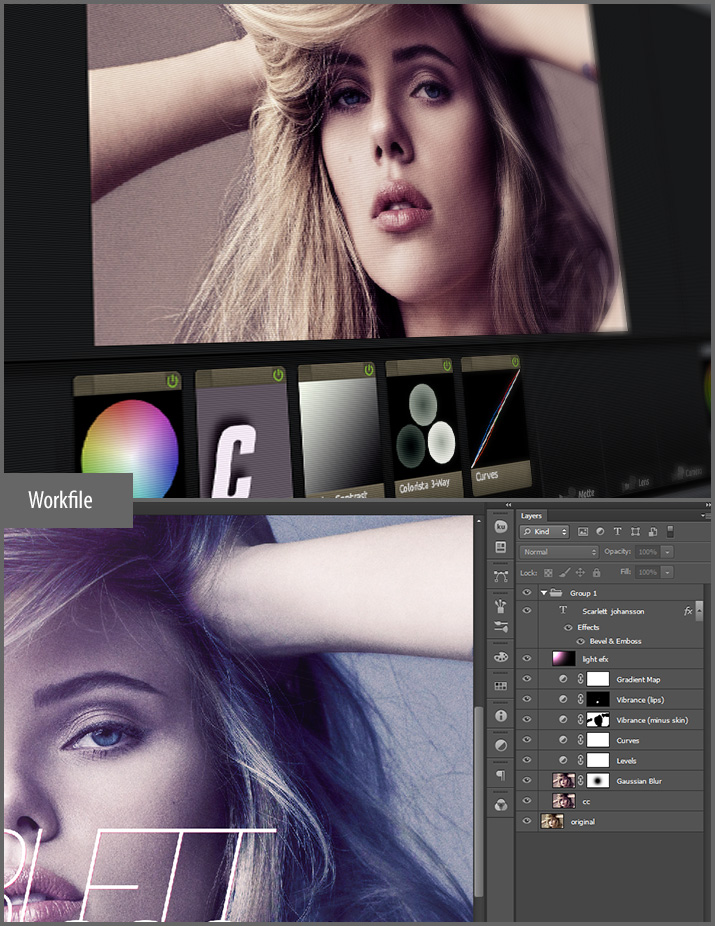
Task: Open the Info panel icon
Action: 501,716
